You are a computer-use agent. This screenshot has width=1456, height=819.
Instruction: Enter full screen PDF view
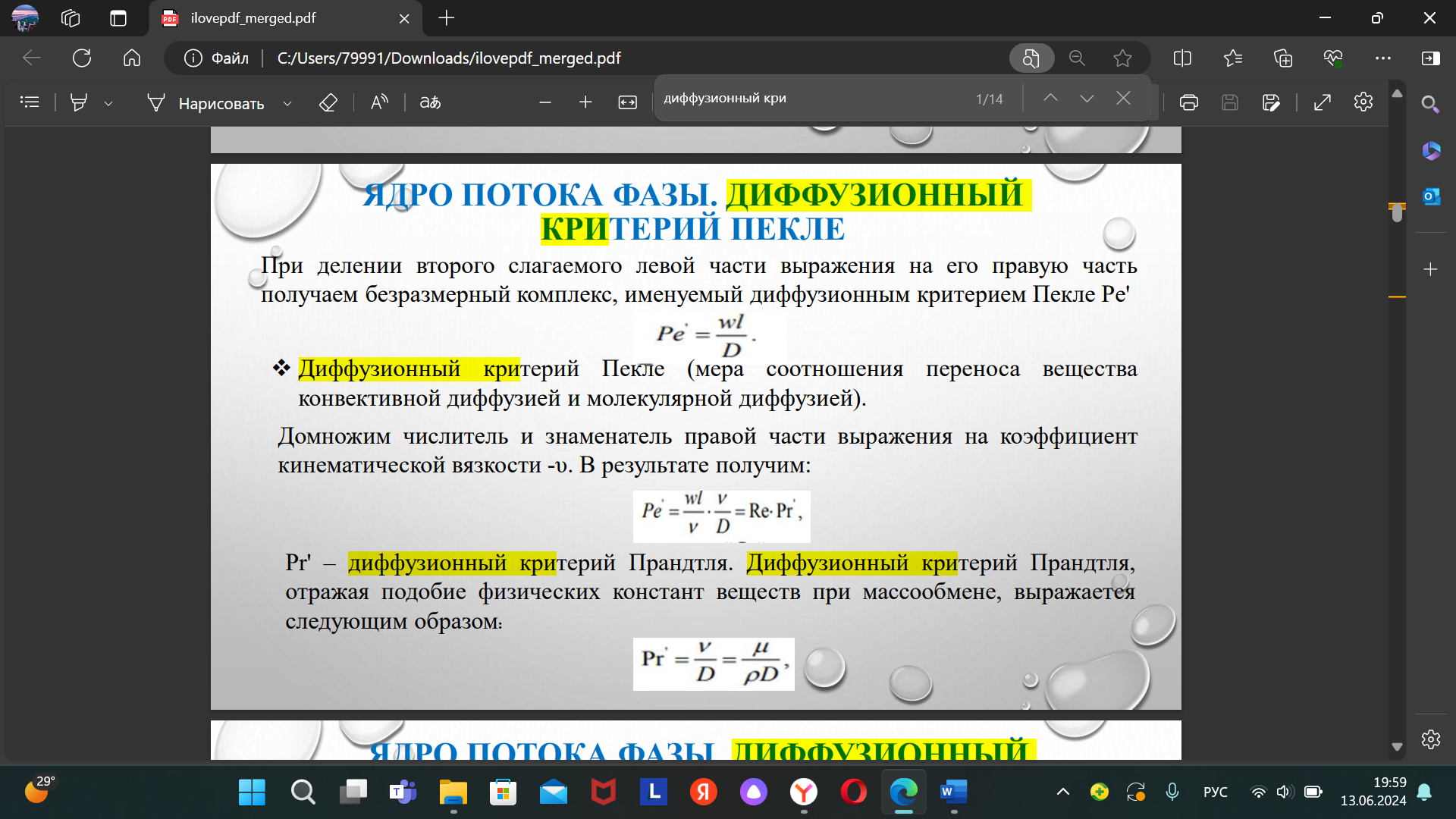point(1323,102)
